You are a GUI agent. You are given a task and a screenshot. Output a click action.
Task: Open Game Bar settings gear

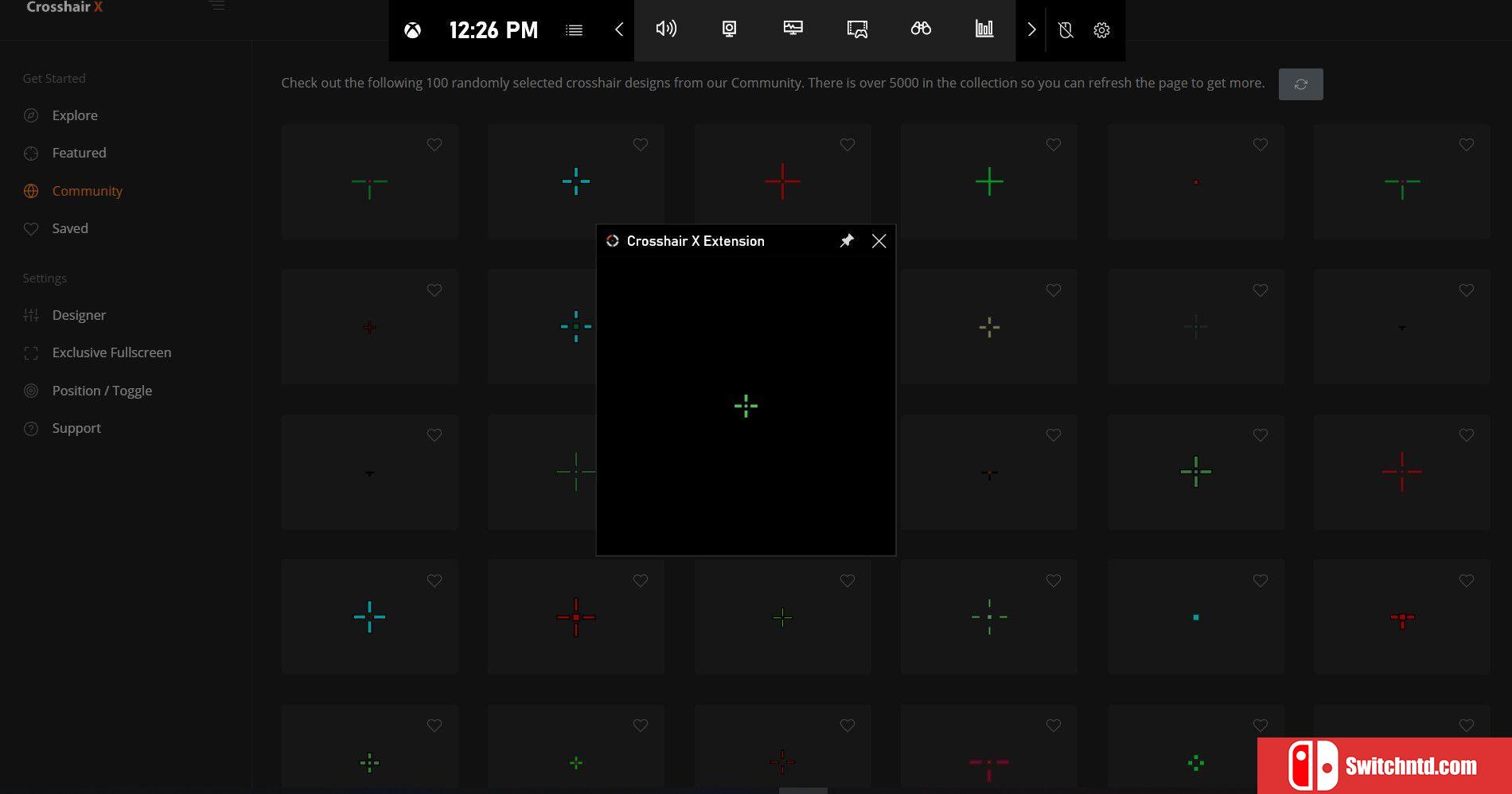[1101, 30]
